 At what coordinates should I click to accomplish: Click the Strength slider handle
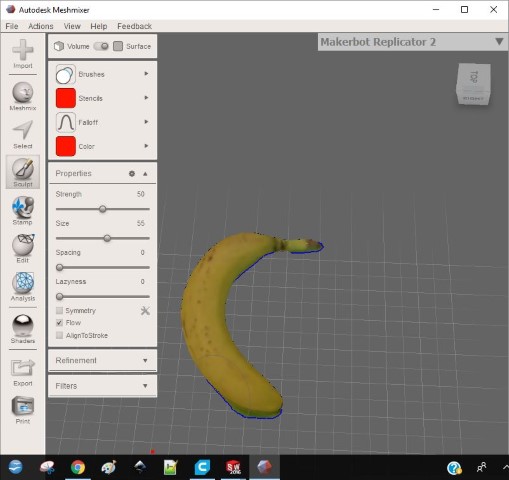click(103, 209)
